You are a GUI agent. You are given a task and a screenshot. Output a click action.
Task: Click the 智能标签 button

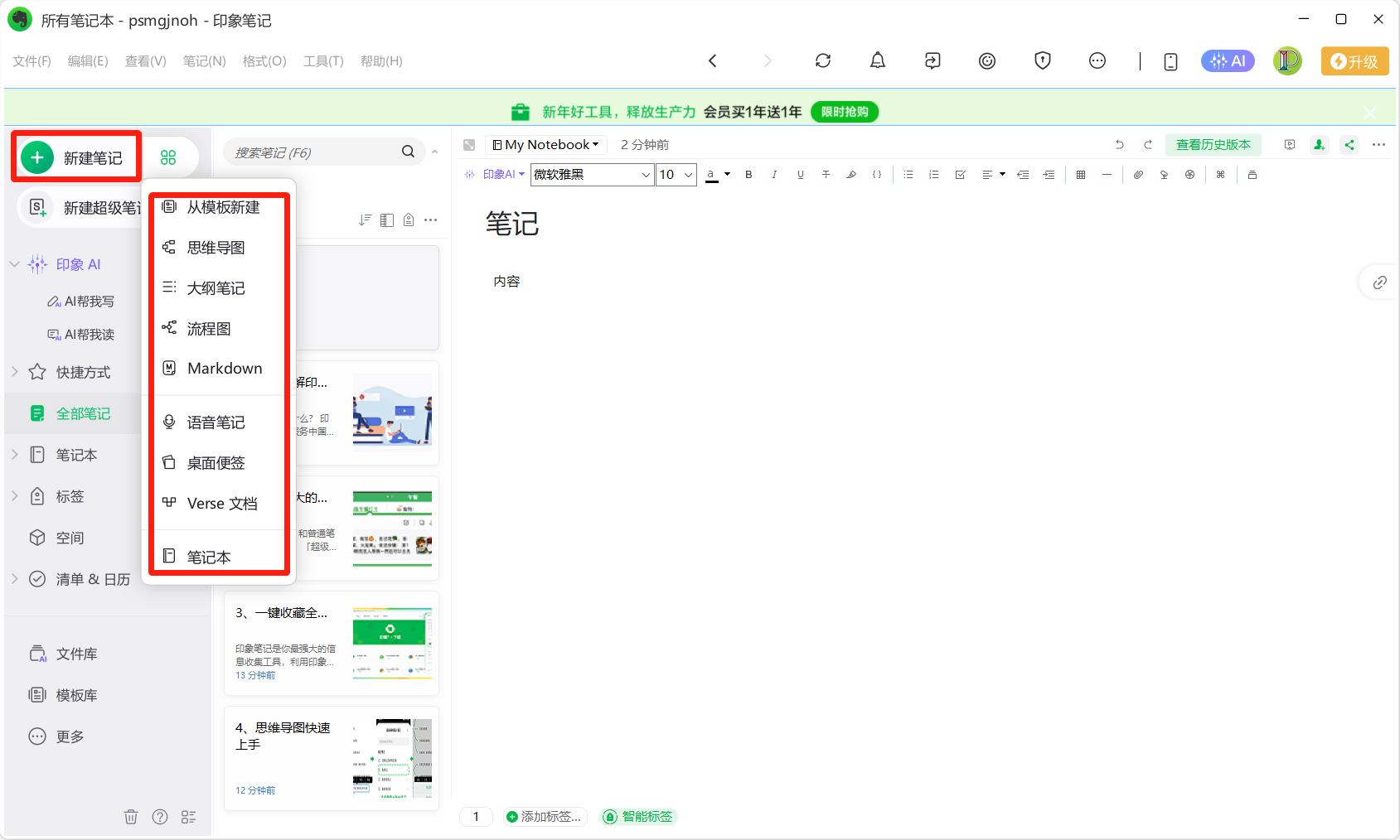pyautogui.click(x=639, y=817)
